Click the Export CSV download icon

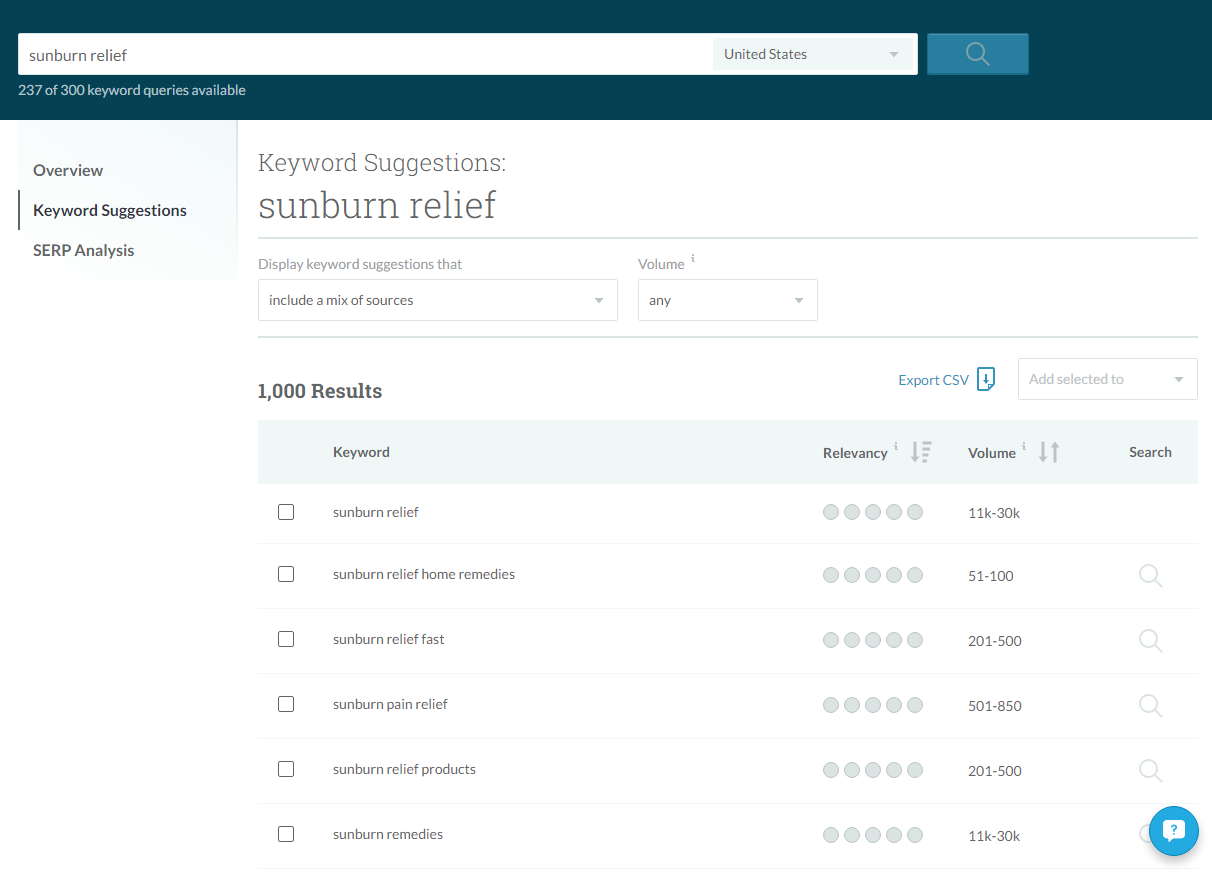pyautogui.click(x=986, y=379)
